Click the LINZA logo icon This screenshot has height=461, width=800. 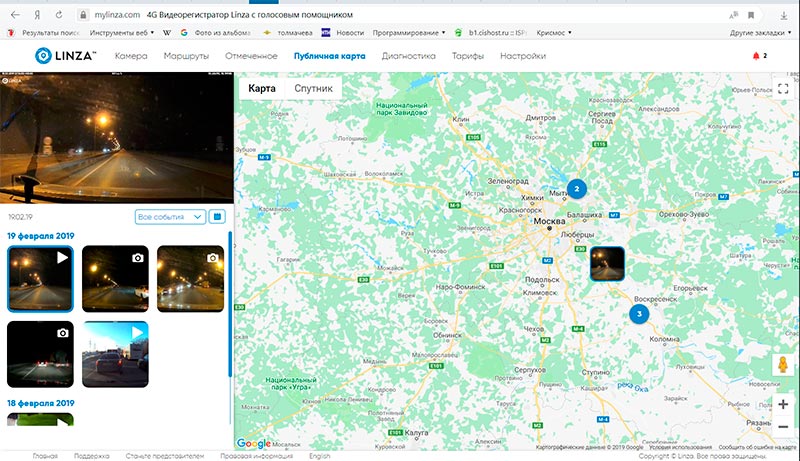click(x=43, y=57)
